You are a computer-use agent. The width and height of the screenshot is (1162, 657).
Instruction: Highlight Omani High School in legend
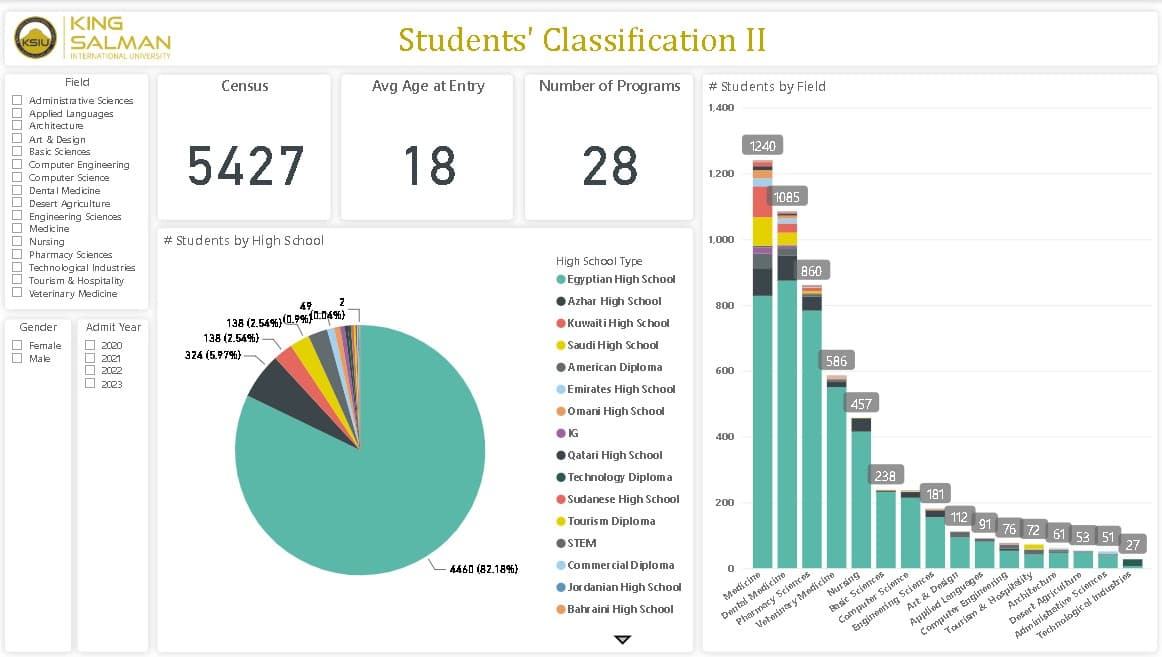(x=611, y=411)
